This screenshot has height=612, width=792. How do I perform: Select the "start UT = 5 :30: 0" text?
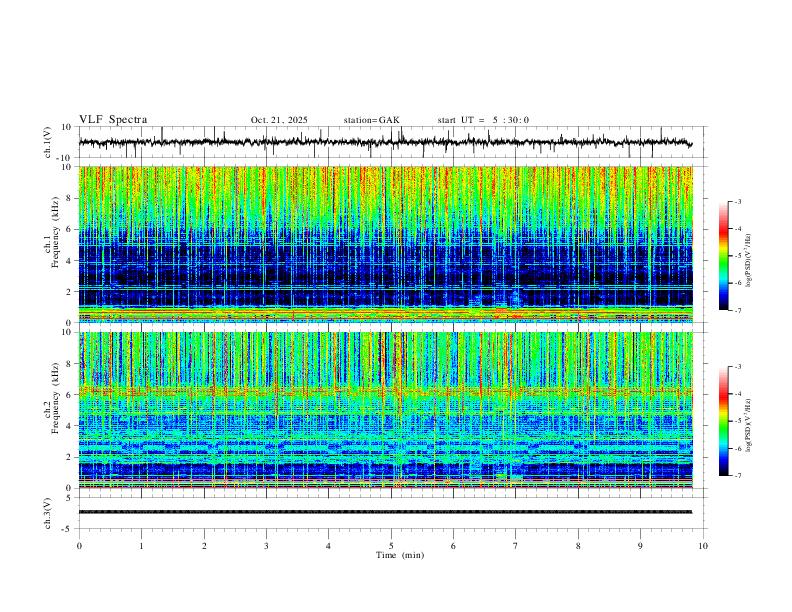(x=483, y=120)
